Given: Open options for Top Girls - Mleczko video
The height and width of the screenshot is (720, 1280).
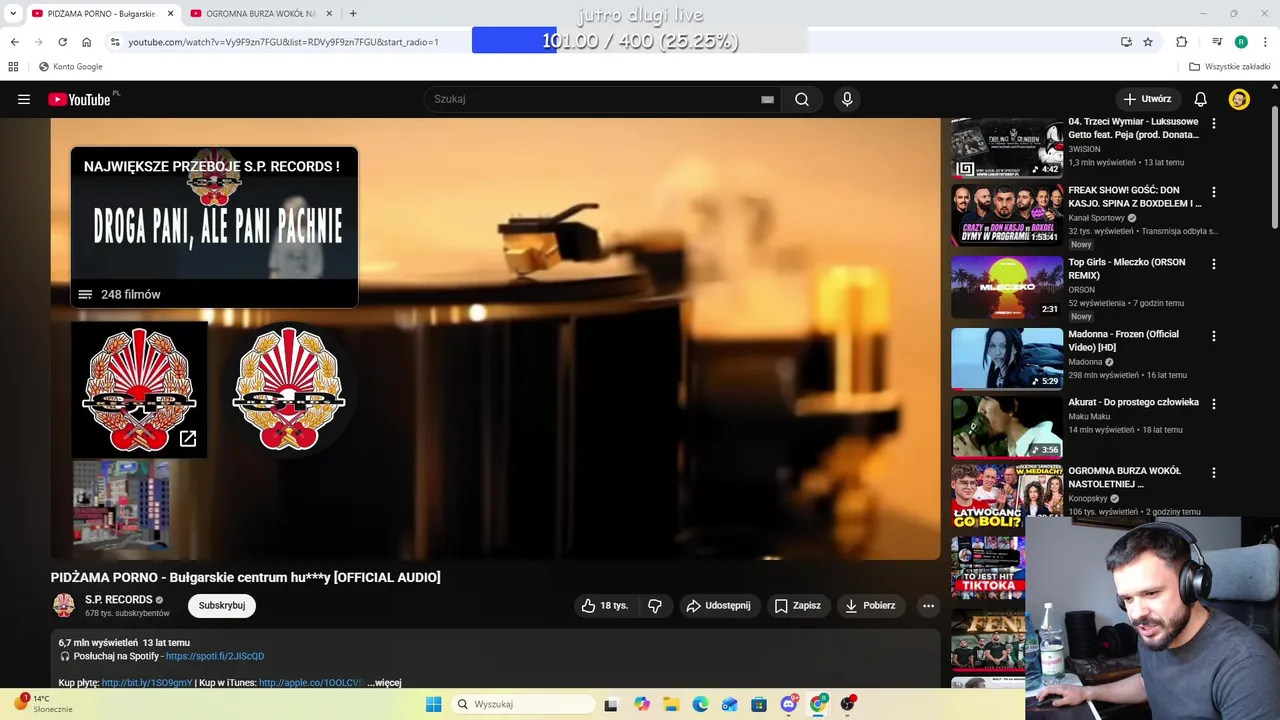Looking at the screenshot, I should point(1214,264).
